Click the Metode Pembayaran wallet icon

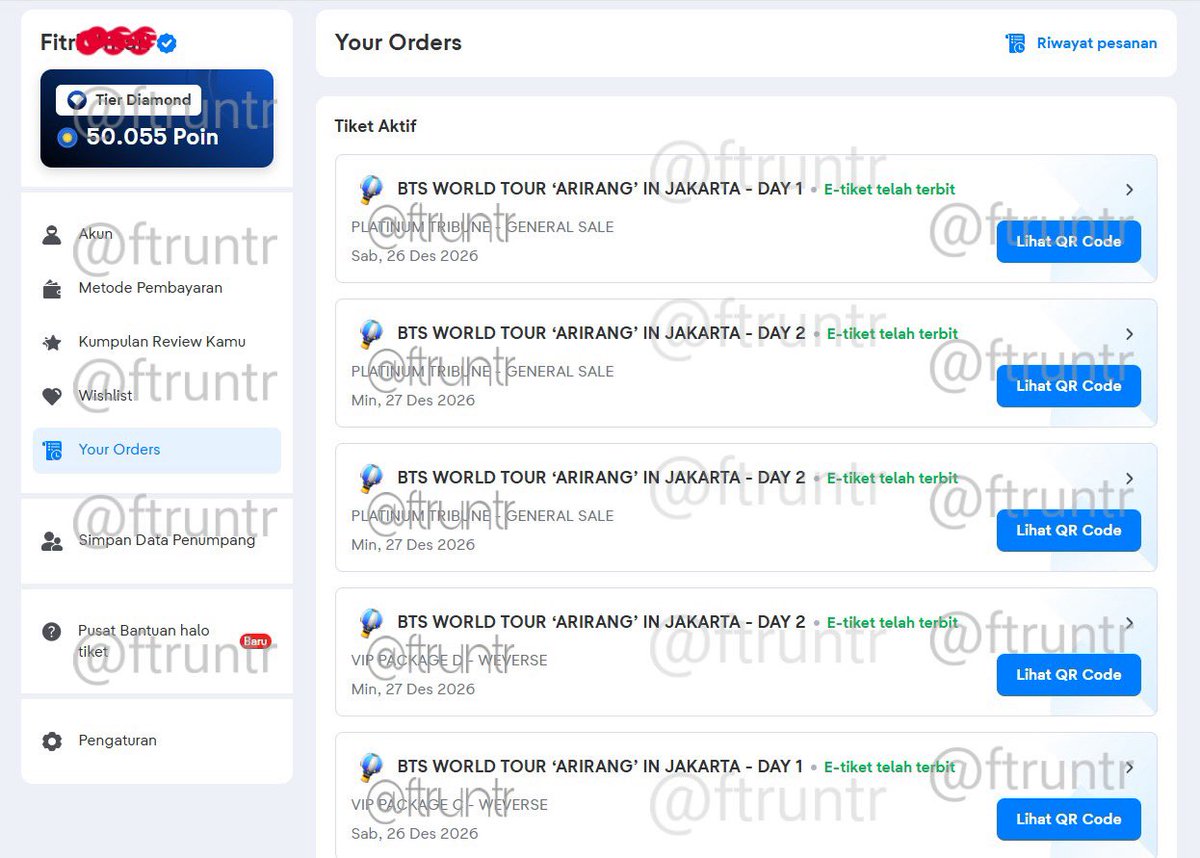click(x=52, y=289)
